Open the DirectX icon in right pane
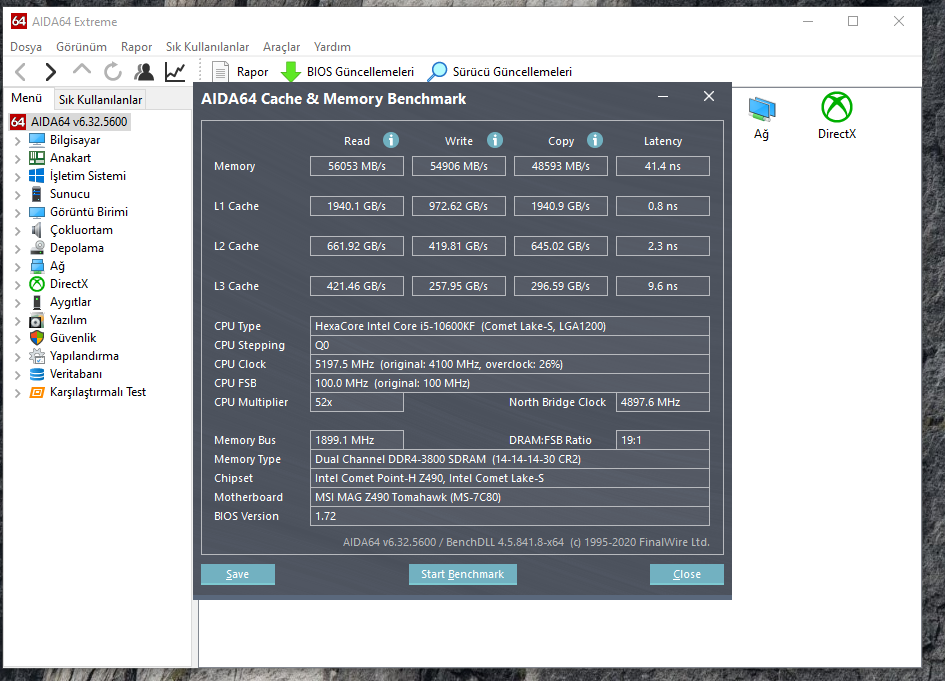This screenshot has height=688, width=948. pos(837,108)
